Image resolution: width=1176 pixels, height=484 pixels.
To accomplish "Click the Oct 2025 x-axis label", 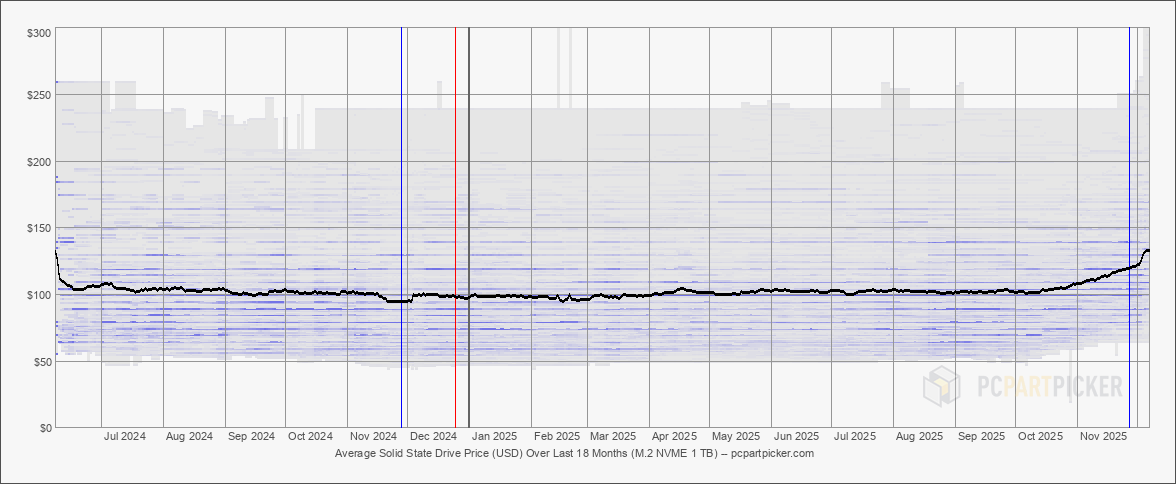I will (x=1040, y=437).
